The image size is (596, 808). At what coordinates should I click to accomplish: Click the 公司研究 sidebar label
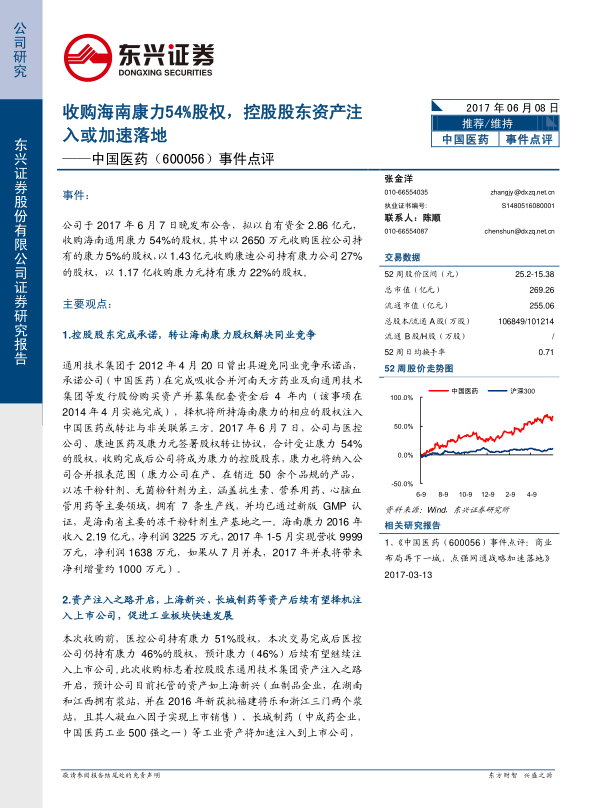pyautogui.click(x=20, y=50)
